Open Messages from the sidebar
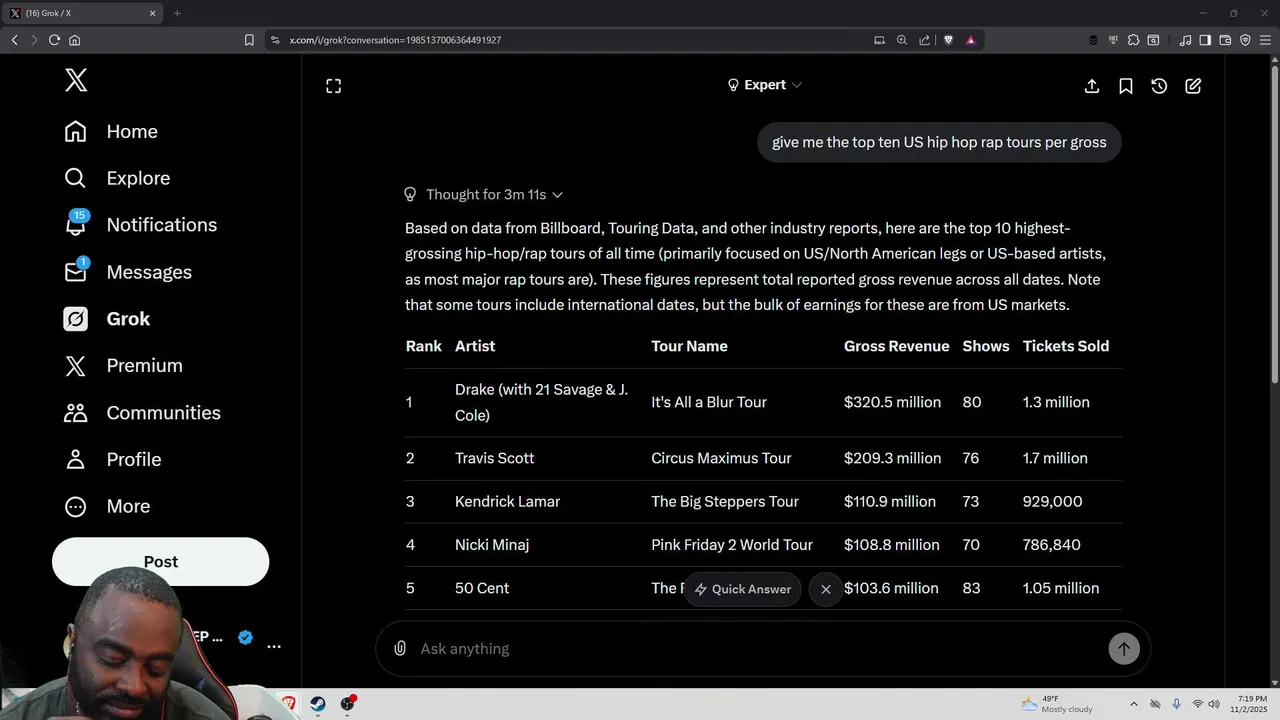 pos(128,272)
